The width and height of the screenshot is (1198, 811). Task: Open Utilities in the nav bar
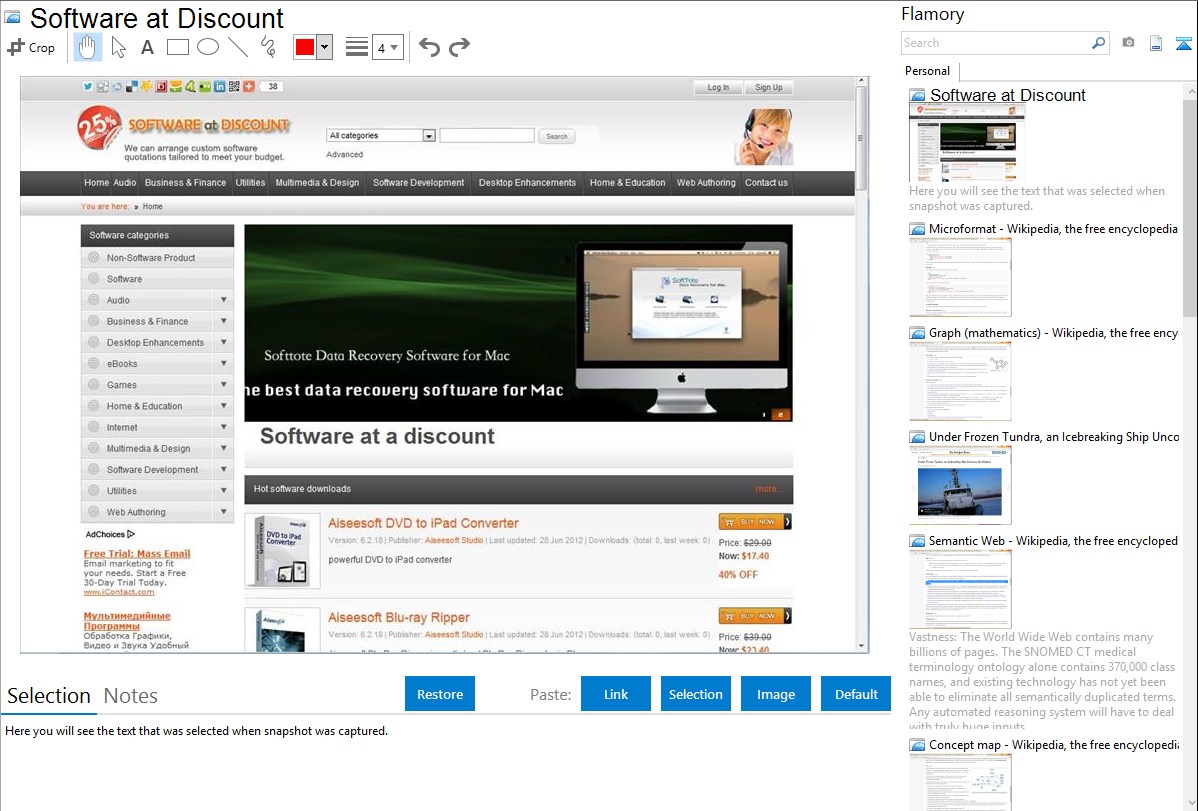(250, 183)
